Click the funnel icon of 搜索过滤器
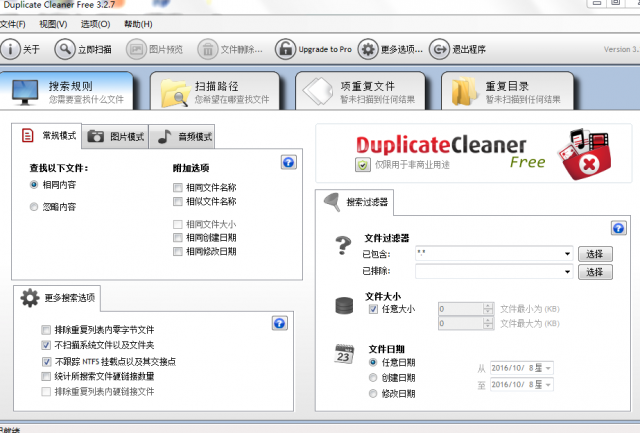The width and height of the screenshot is (640, 433). [332, 202]
